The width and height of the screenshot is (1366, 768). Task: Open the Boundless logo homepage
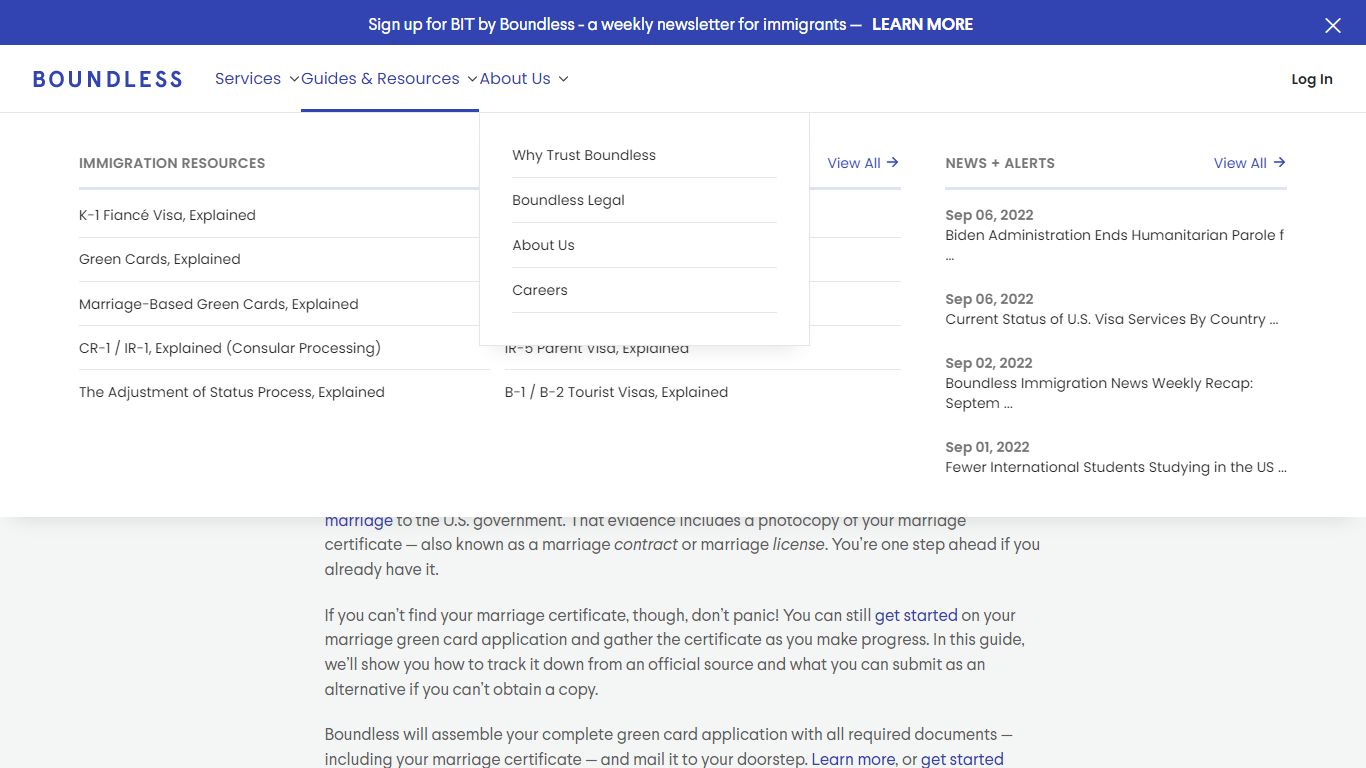108,79
